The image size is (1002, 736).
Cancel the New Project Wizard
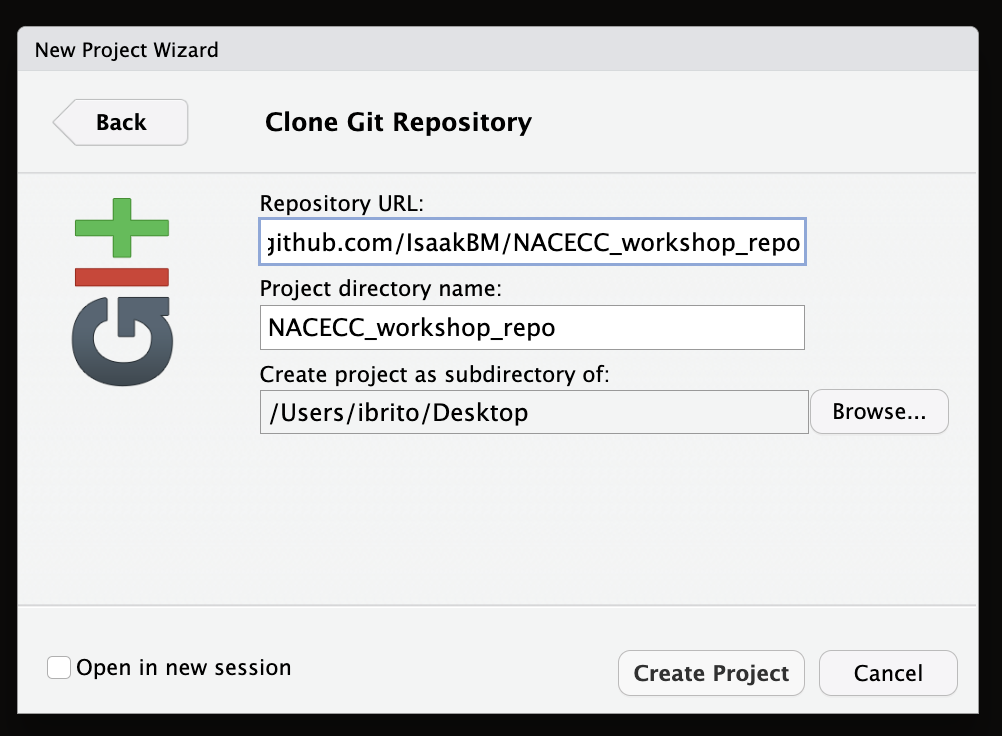coord(888,673)
